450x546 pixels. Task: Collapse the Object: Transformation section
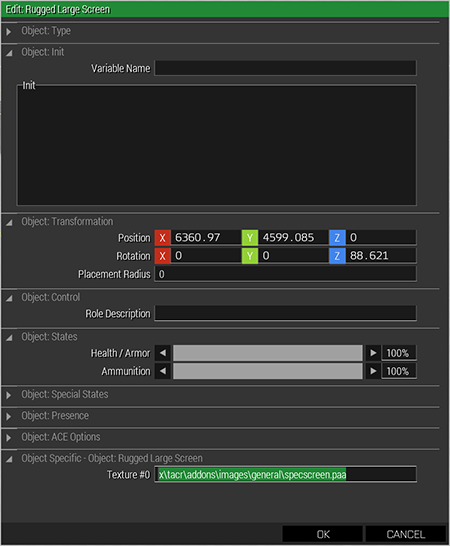9,222
